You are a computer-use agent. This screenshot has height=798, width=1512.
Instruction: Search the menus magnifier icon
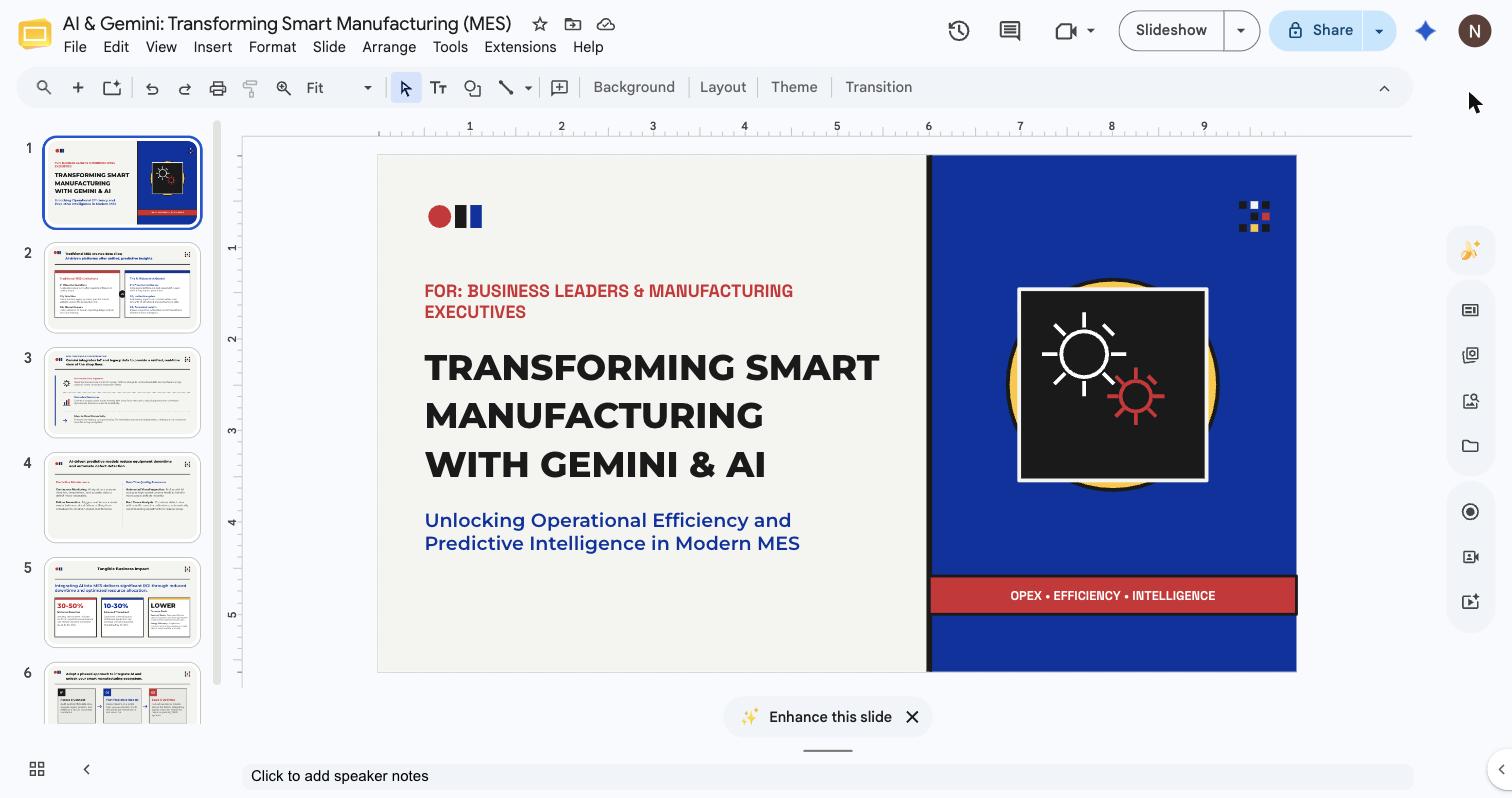pos(44,88)
